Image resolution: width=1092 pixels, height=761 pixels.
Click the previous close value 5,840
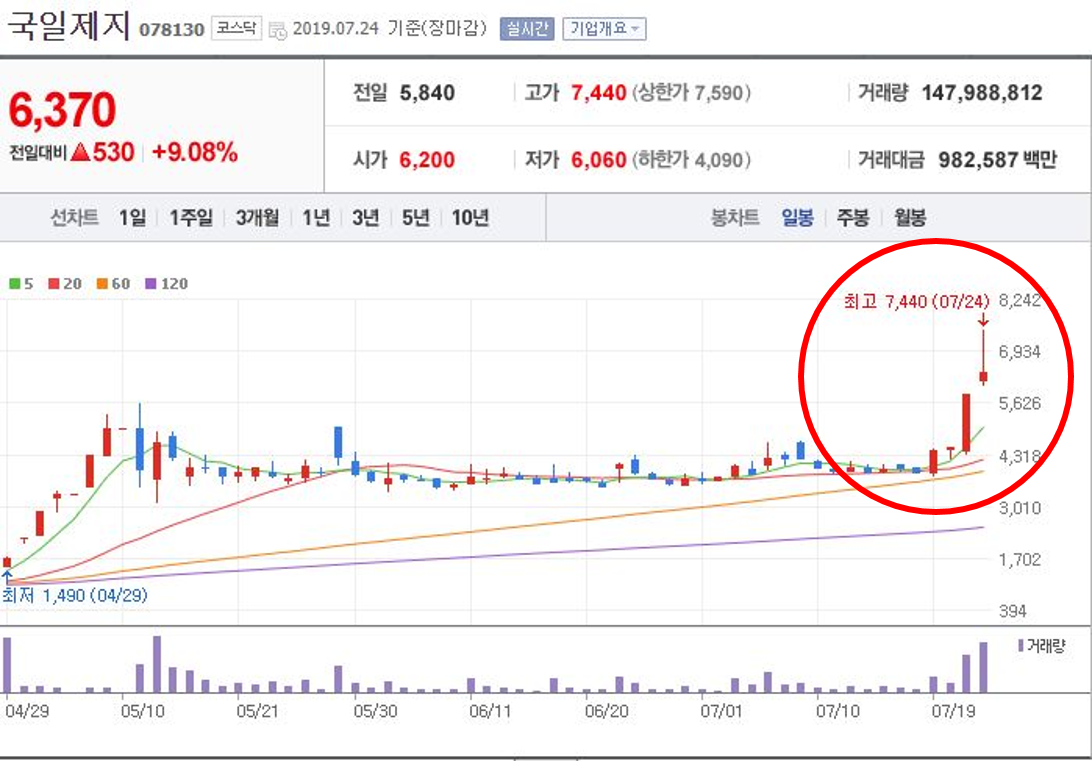click(427, 93)
